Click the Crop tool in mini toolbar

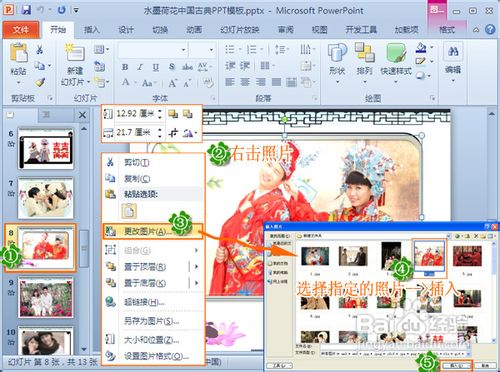pyautogui.click(x=173, y=133)
